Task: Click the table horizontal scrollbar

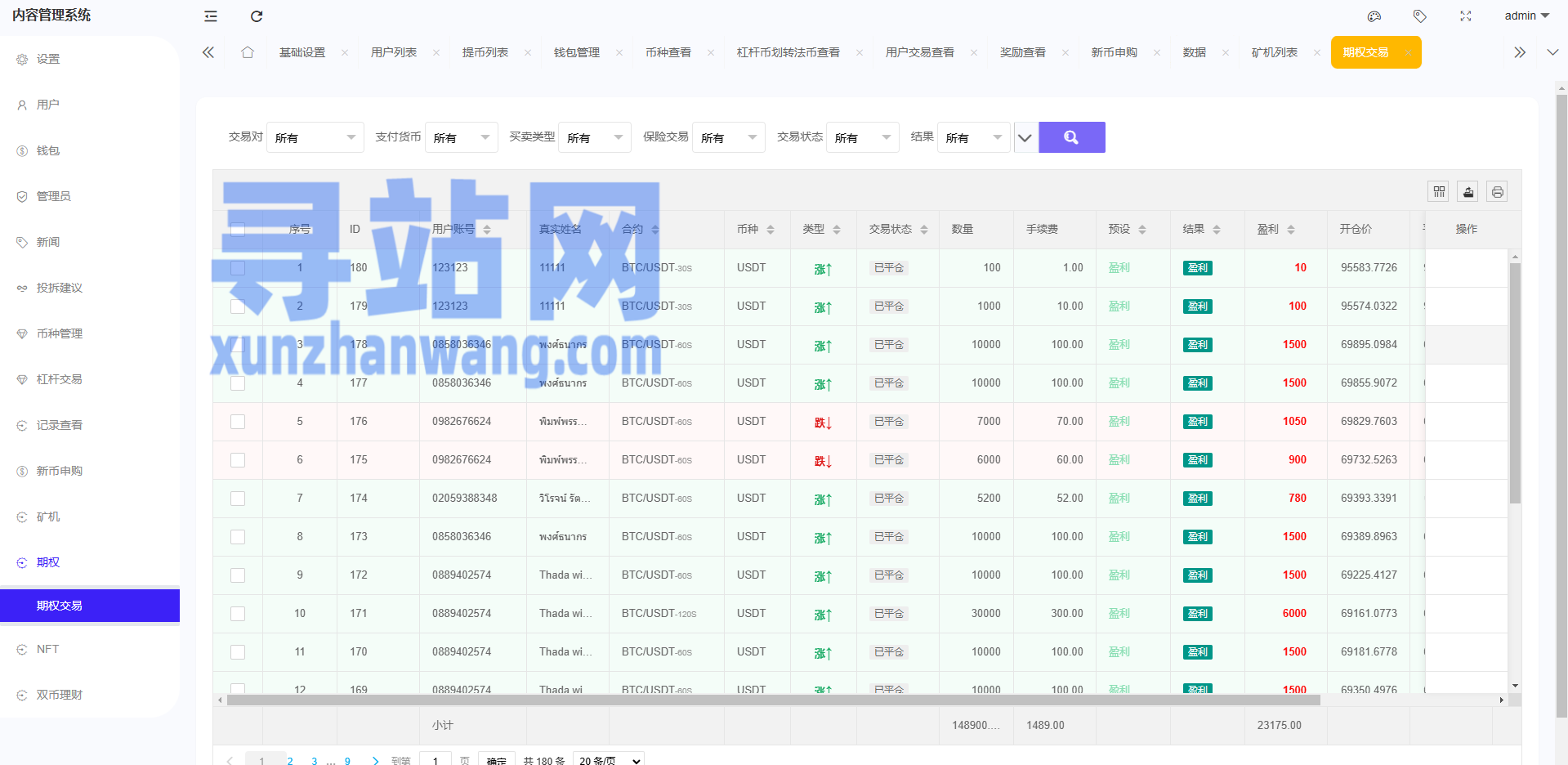Action: coord(773,700)
